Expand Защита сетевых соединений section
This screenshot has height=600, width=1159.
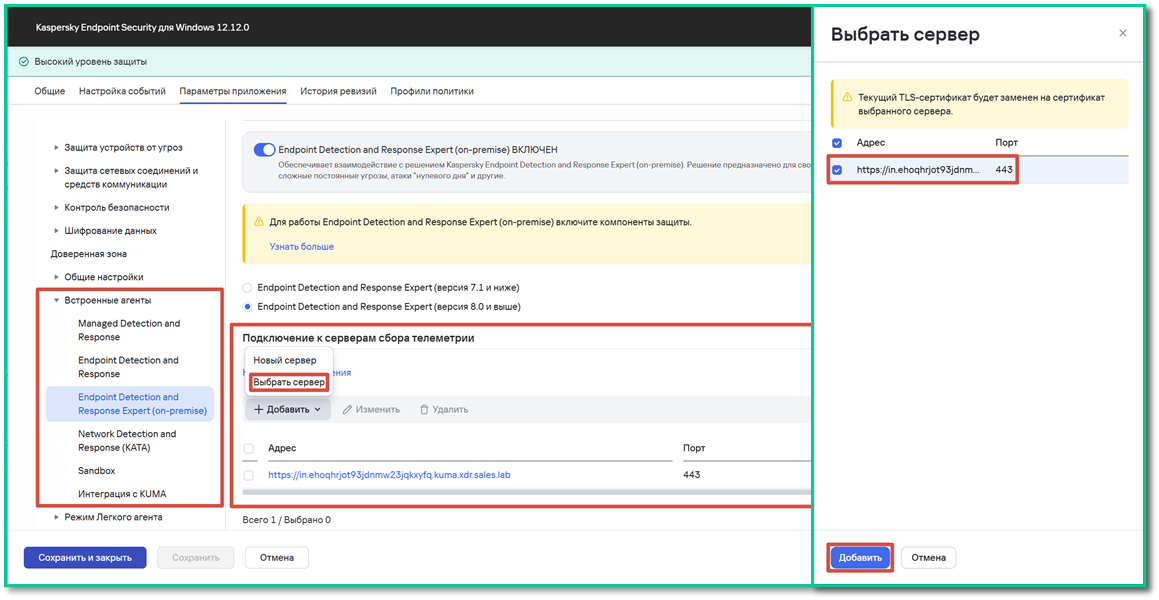(x=56, y=171)
